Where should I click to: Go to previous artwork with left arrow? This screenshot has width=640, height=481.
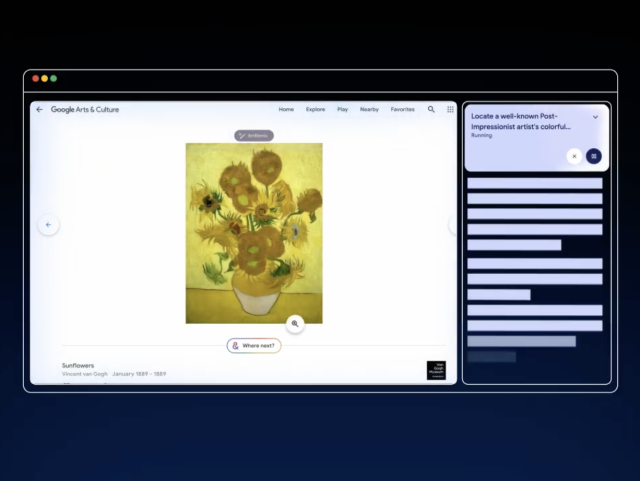point(49,225)
